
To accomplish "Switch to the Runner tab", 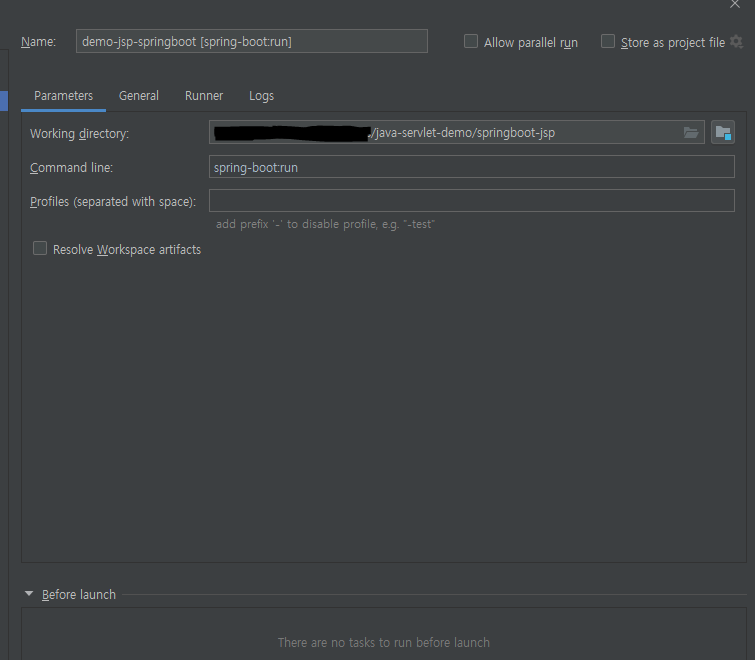I will [204, 96].
